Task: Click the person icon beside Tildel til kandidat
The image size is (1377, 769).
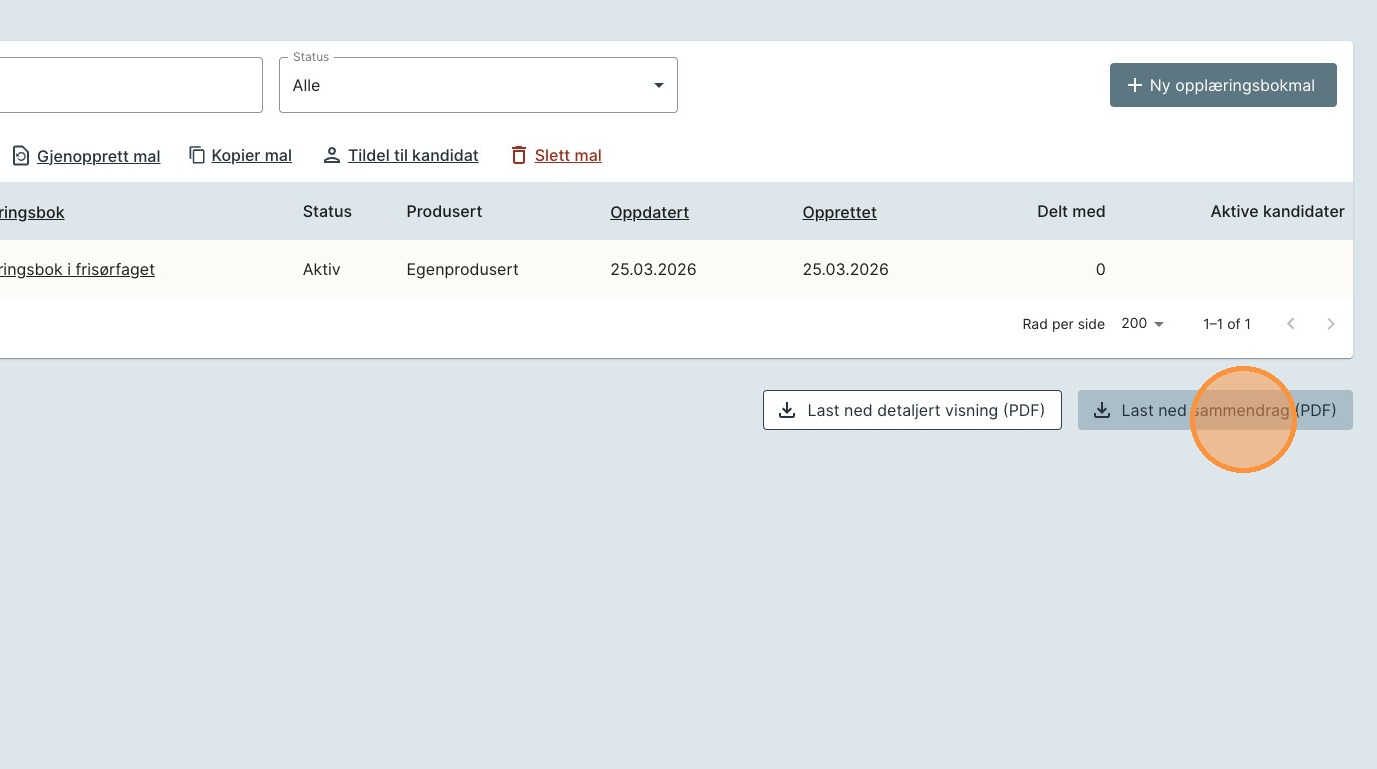Action: coord(332,155)
